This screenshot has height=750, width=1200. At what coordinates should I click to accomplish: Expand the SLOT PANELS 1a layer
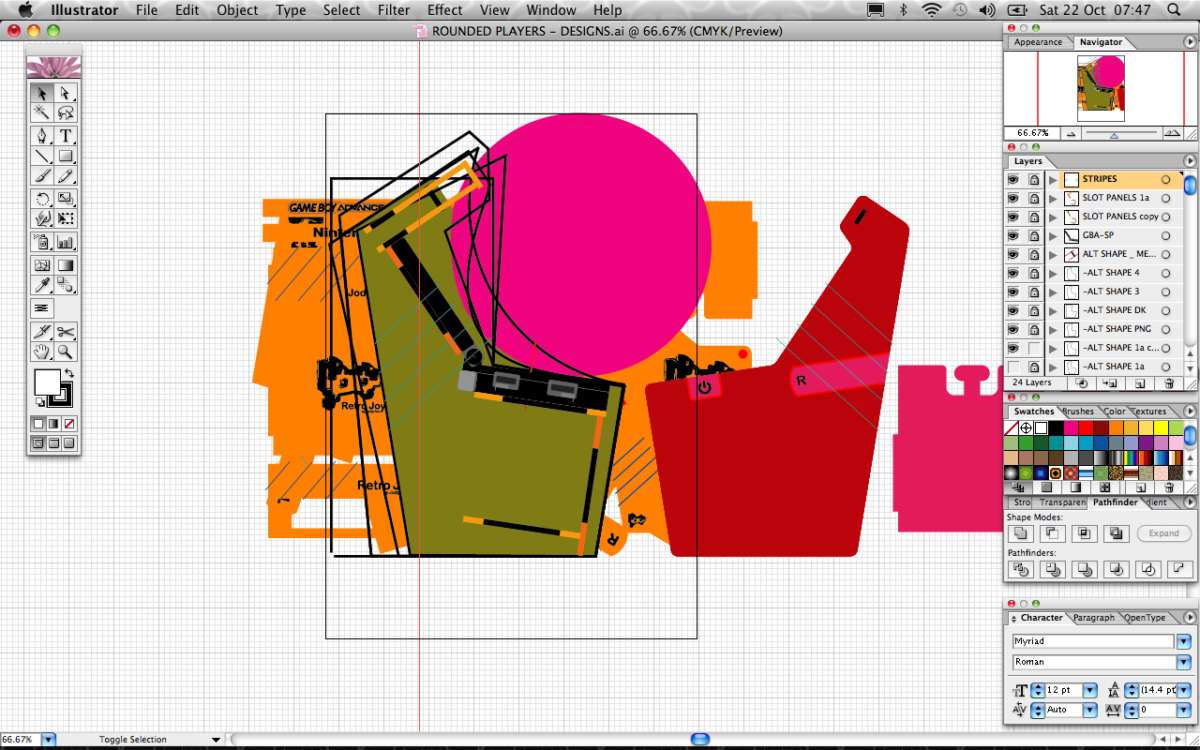click(x=1053, y=199)
